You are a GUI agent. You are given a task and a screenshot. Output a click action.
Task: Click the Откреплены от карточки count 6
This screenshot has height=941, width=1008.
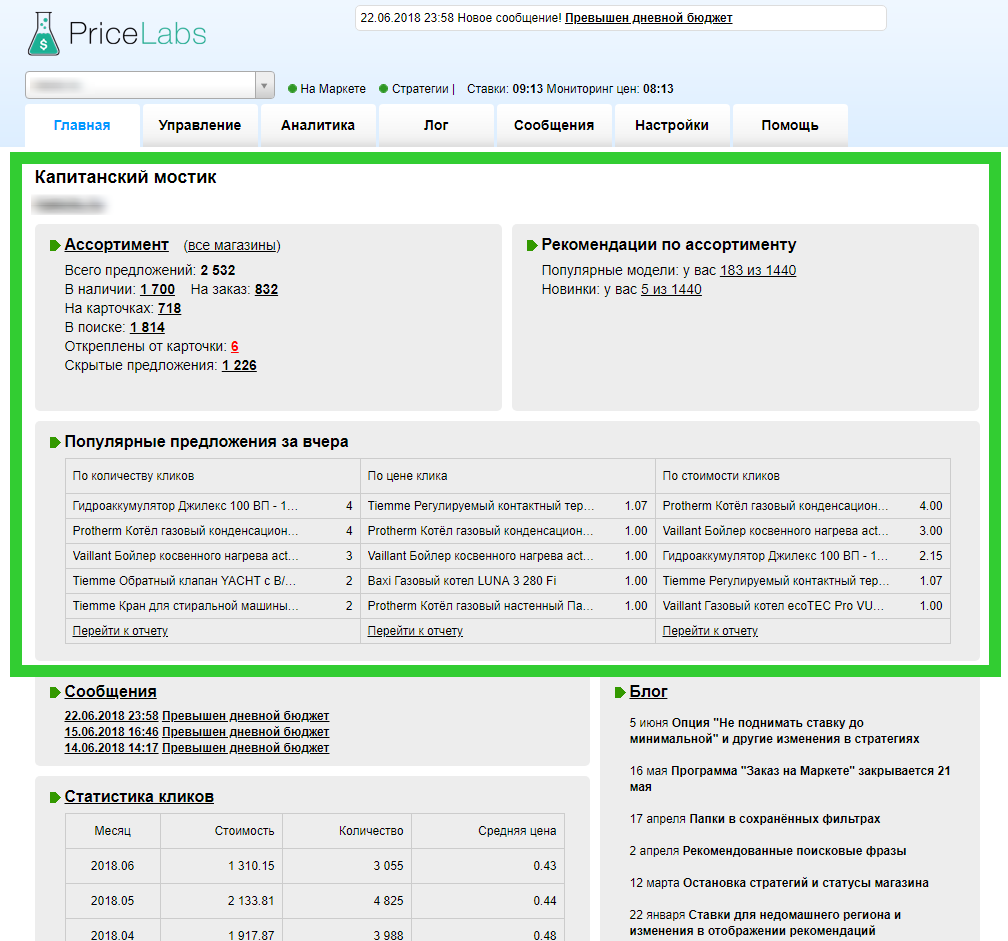[x=235, y=347]
